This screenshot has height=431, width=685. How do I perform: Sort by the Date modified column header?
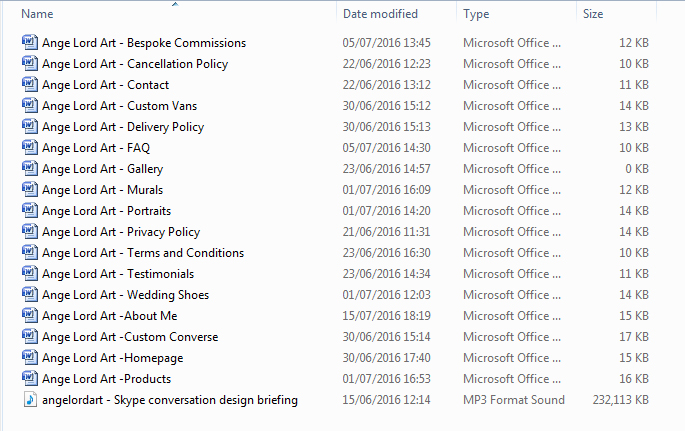click(x=380, y=14)
